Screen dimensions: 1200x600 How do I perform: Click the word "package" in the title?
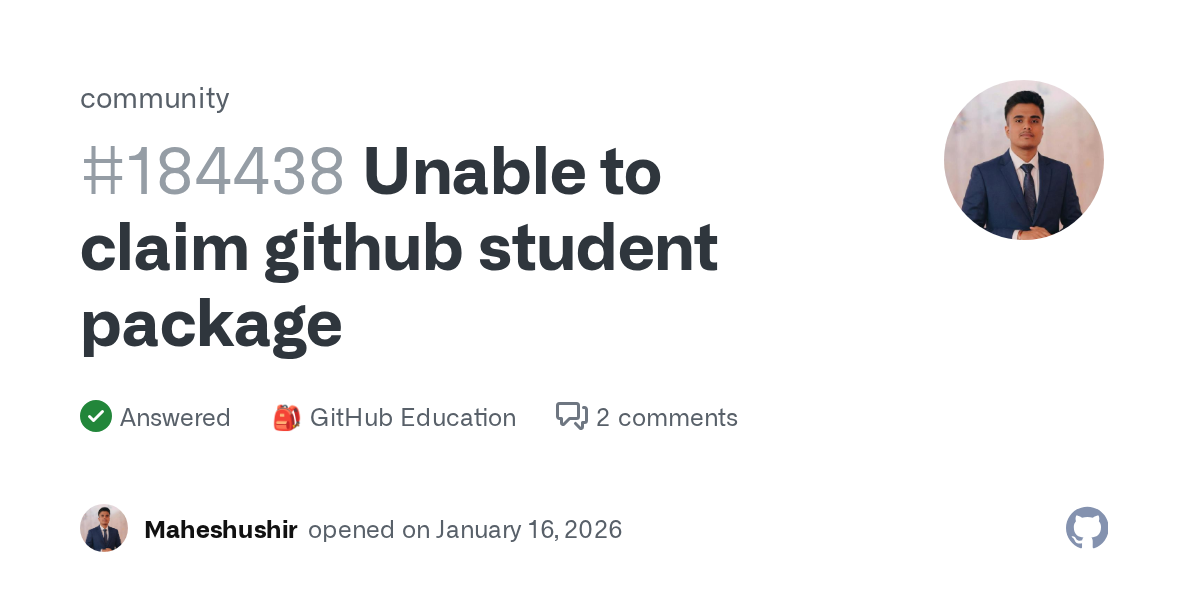click(211, 326)
